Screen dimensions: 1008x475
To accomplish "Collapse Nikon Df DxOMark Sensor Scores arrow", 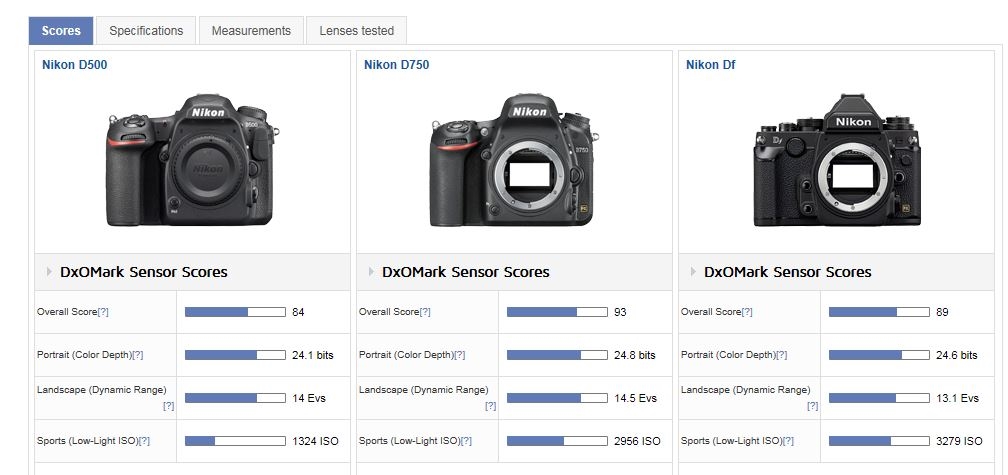I will 692,272.
